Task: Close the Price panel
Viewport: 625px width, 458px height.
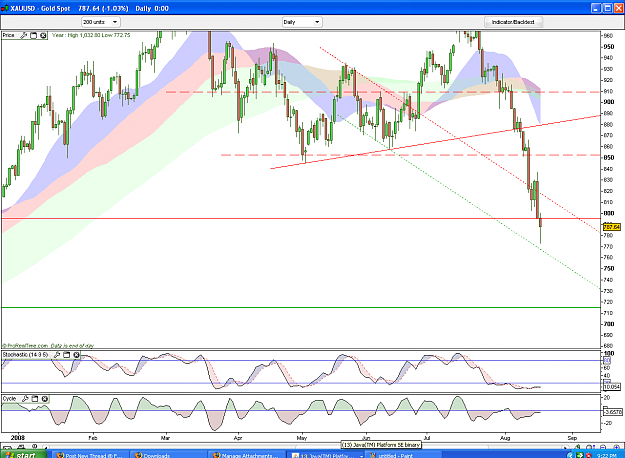Action: point(43,35)
